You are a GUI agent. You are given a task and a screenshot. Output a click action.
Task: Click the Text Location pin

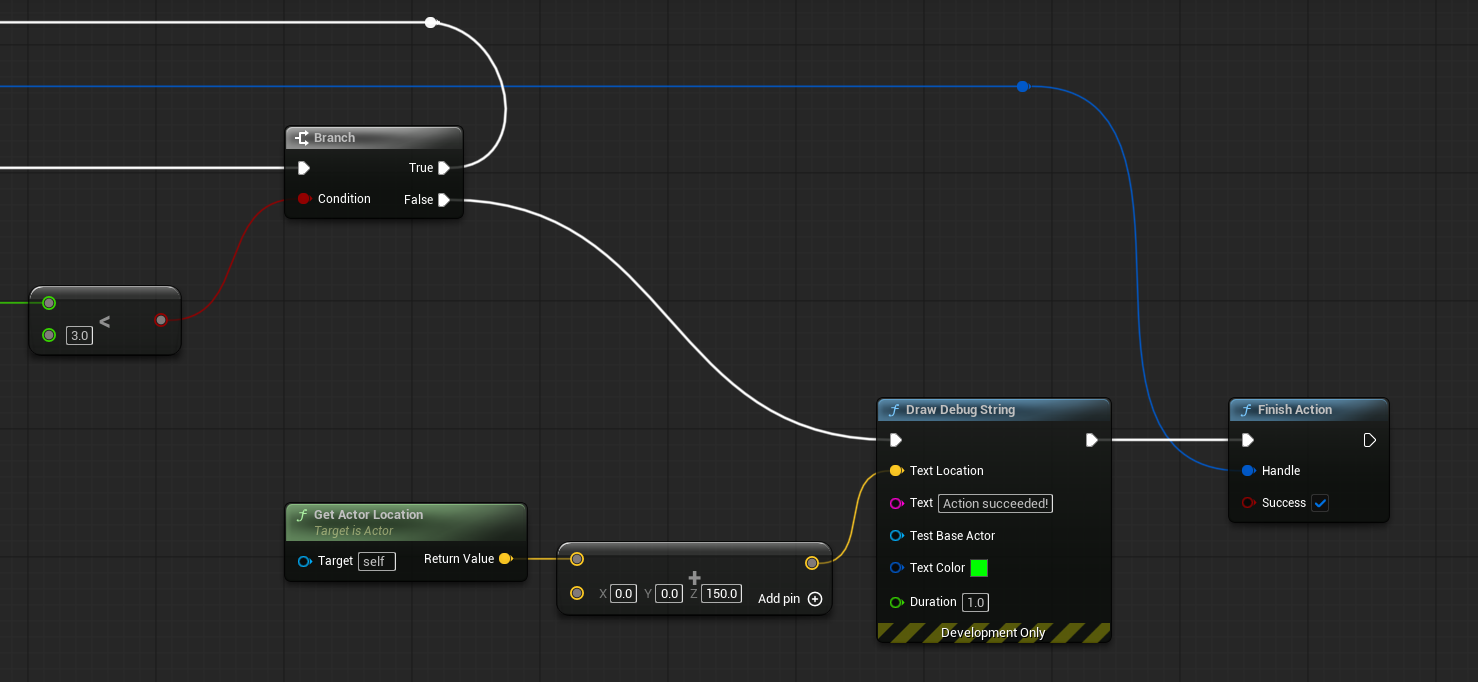(x=896, y=471)
